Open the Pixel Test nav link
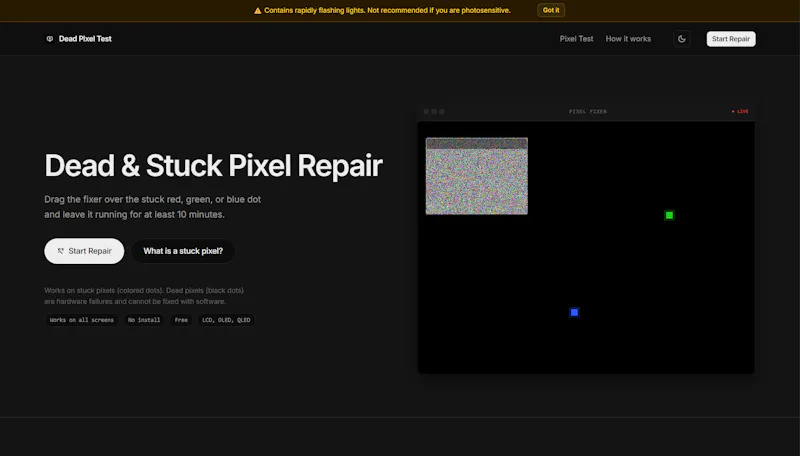The width and height of the screenshot is (800, 456). click(577, 39)
